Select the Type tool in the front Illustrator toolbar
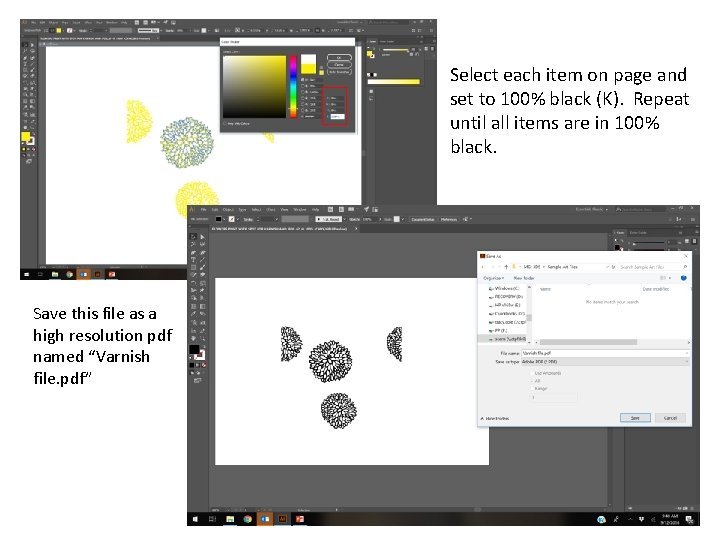The width and height of the screenshot is (720, 540). pos(193,260)
